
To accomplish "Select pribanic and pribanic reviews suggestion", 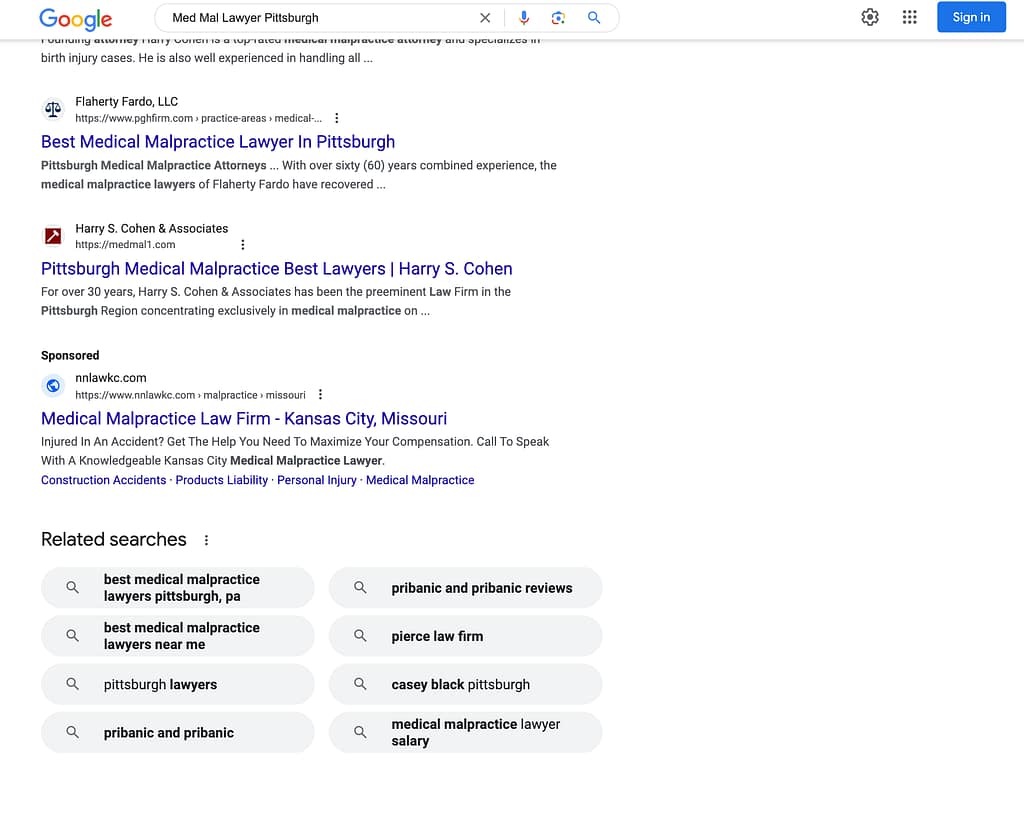I will tap(465, 588).
